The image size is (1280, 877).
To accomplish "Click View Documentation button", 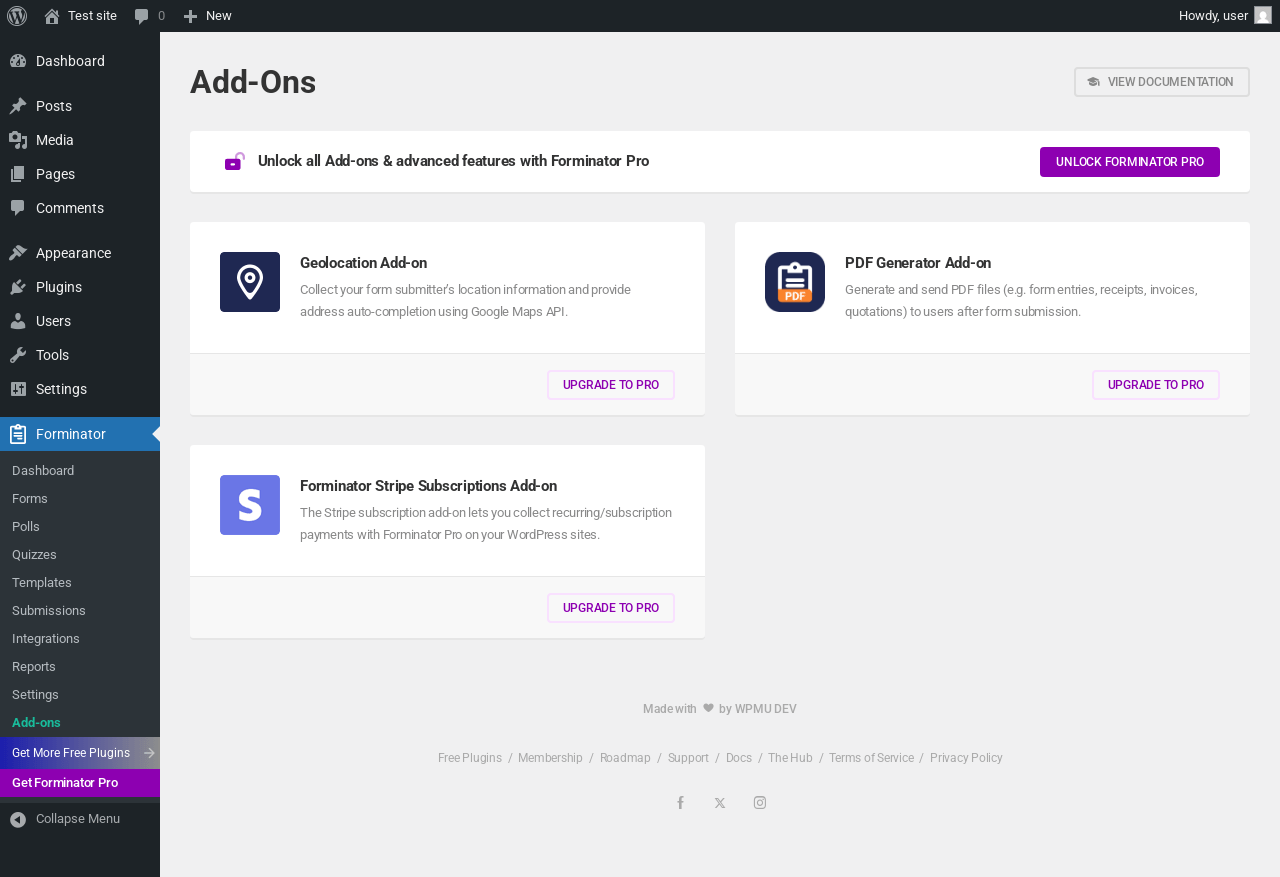I will (1162, 82).
